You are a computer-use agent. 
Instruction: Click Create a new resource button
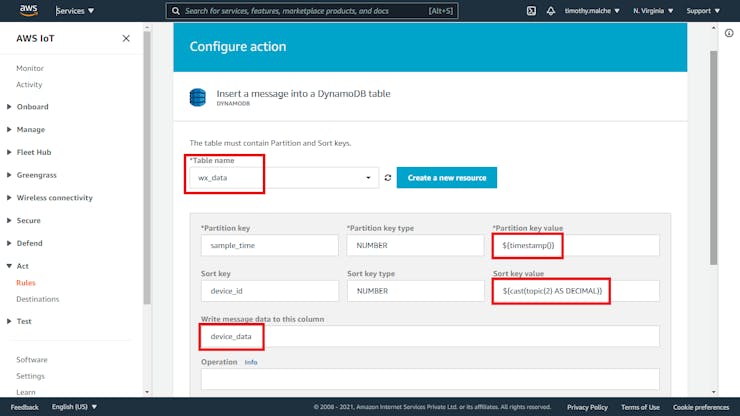coord(446,178)
